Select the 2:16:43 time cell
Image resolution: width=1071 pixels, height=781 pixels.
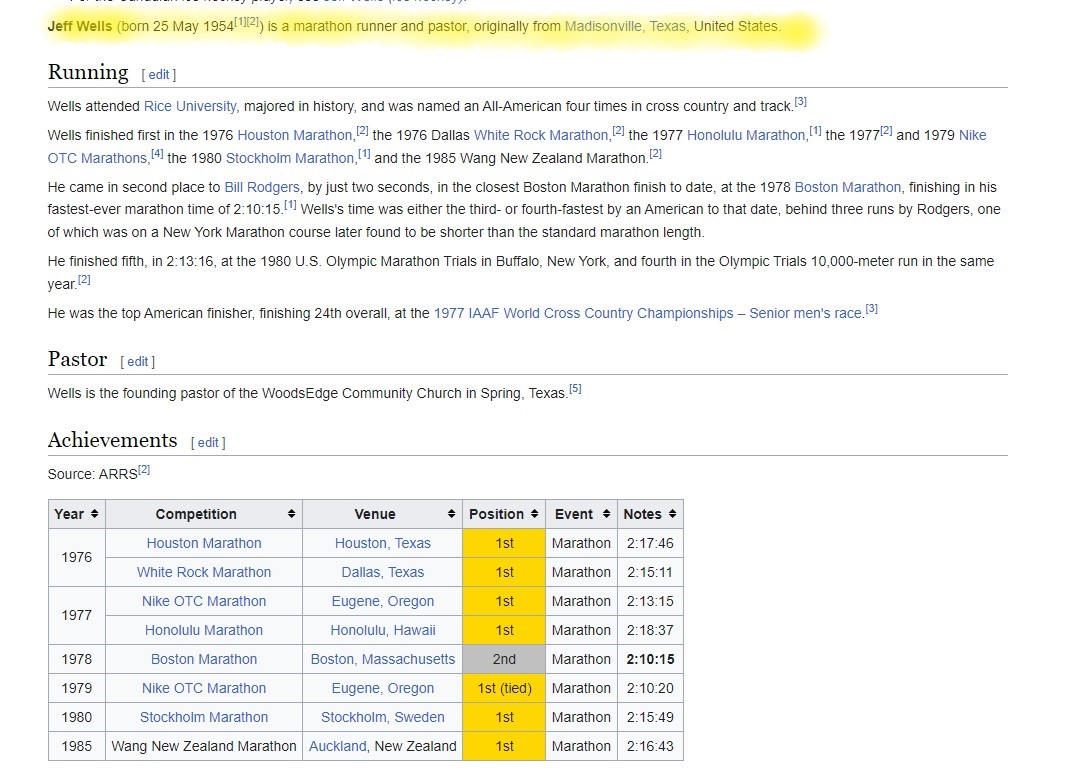click(x=650, y=746)
